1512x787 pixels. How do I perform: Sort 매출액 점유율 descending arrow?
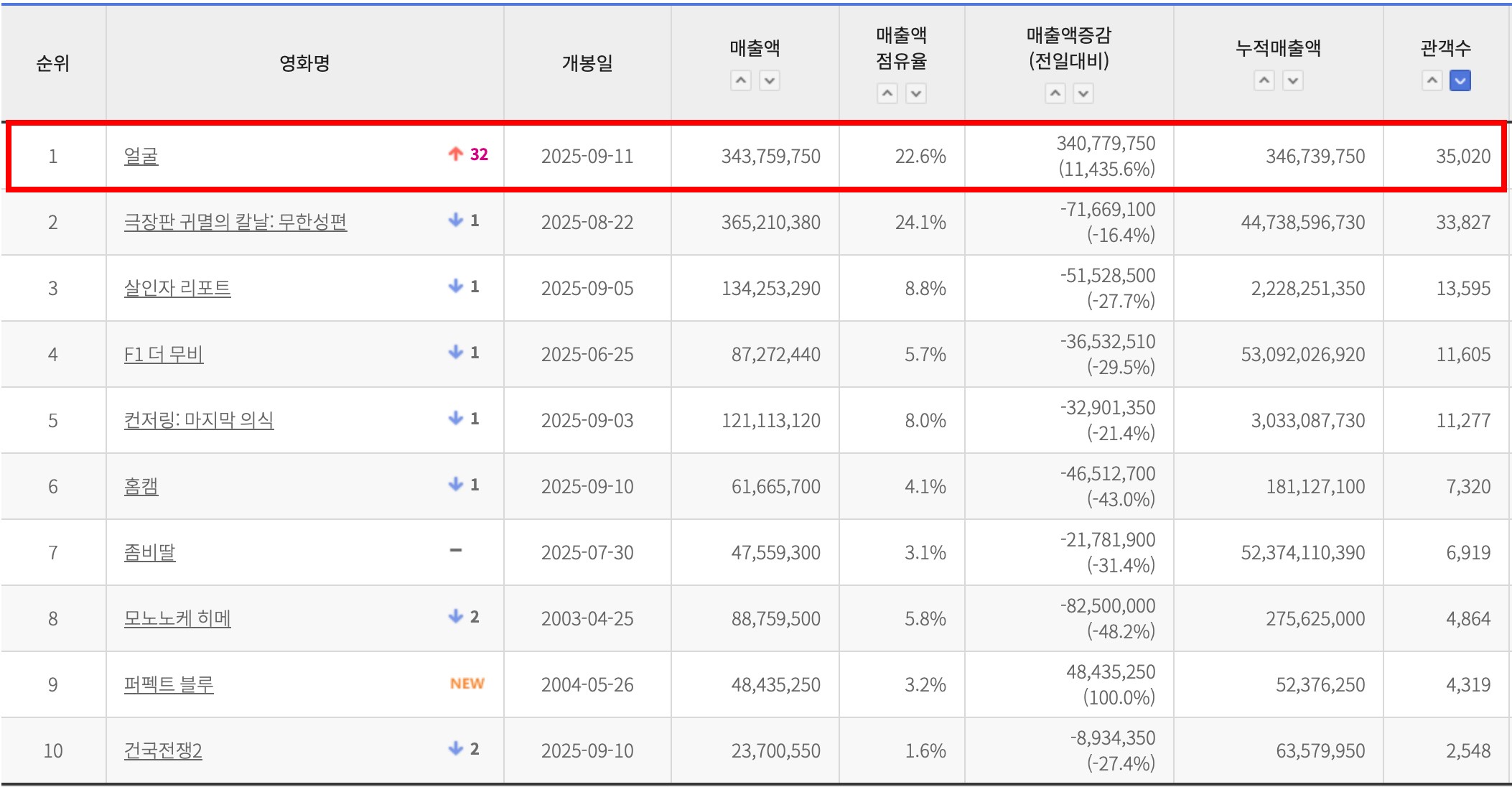(x=916, y=93)
